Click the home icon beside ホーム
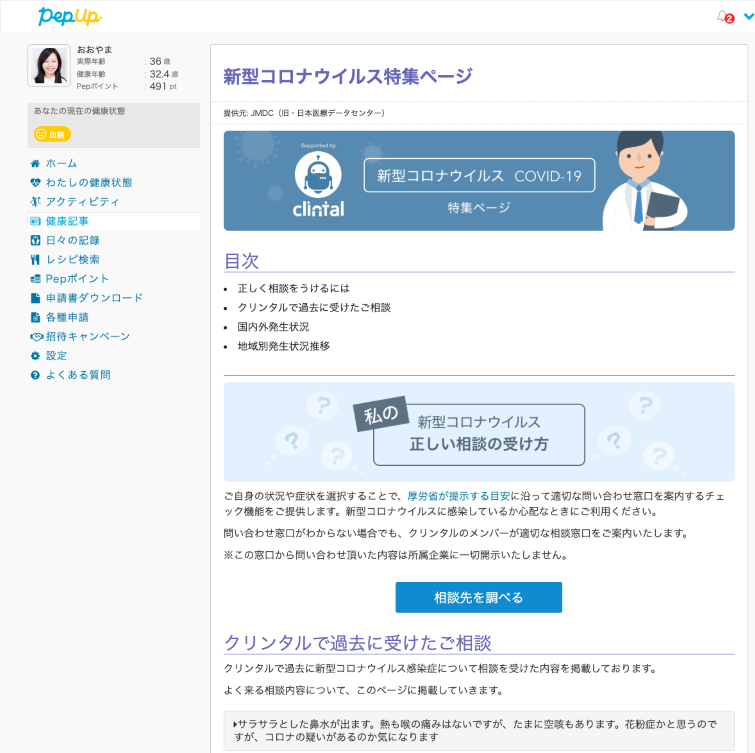Screen dimensions: 755x753 [35, 164]
